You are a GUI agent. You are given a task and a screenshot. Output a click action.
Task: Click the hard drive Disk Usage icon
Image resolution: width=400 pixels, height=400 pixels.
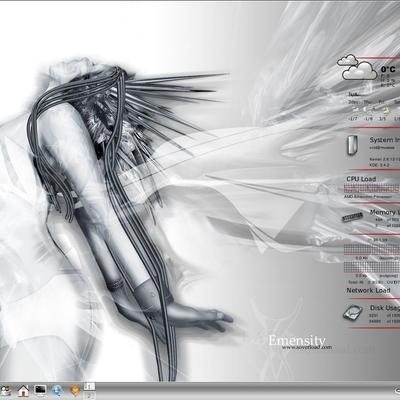tap(353, 313)
